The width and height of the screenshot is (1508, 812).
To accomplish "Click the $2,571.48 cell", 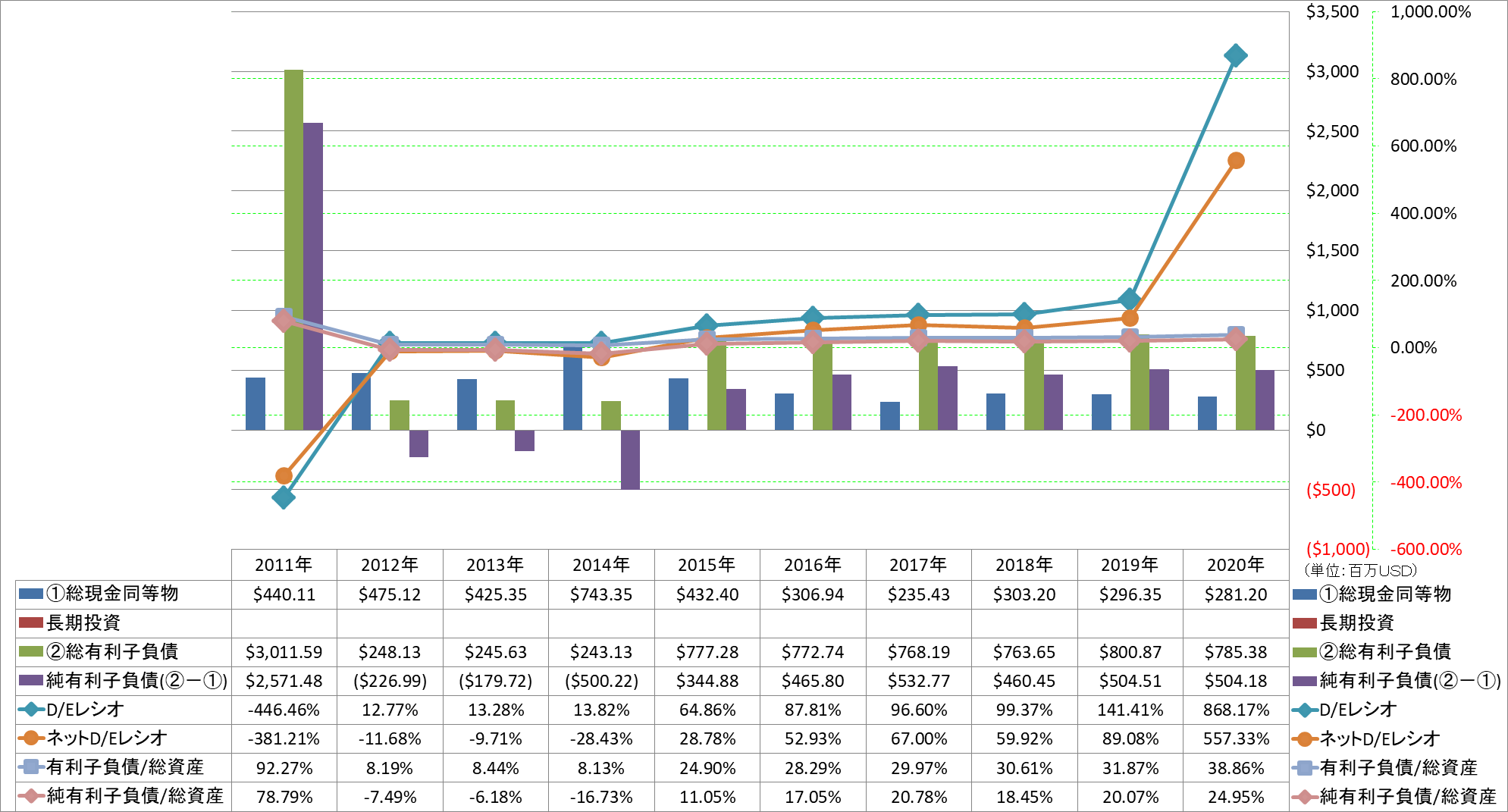I will click(x=284, y=681).
